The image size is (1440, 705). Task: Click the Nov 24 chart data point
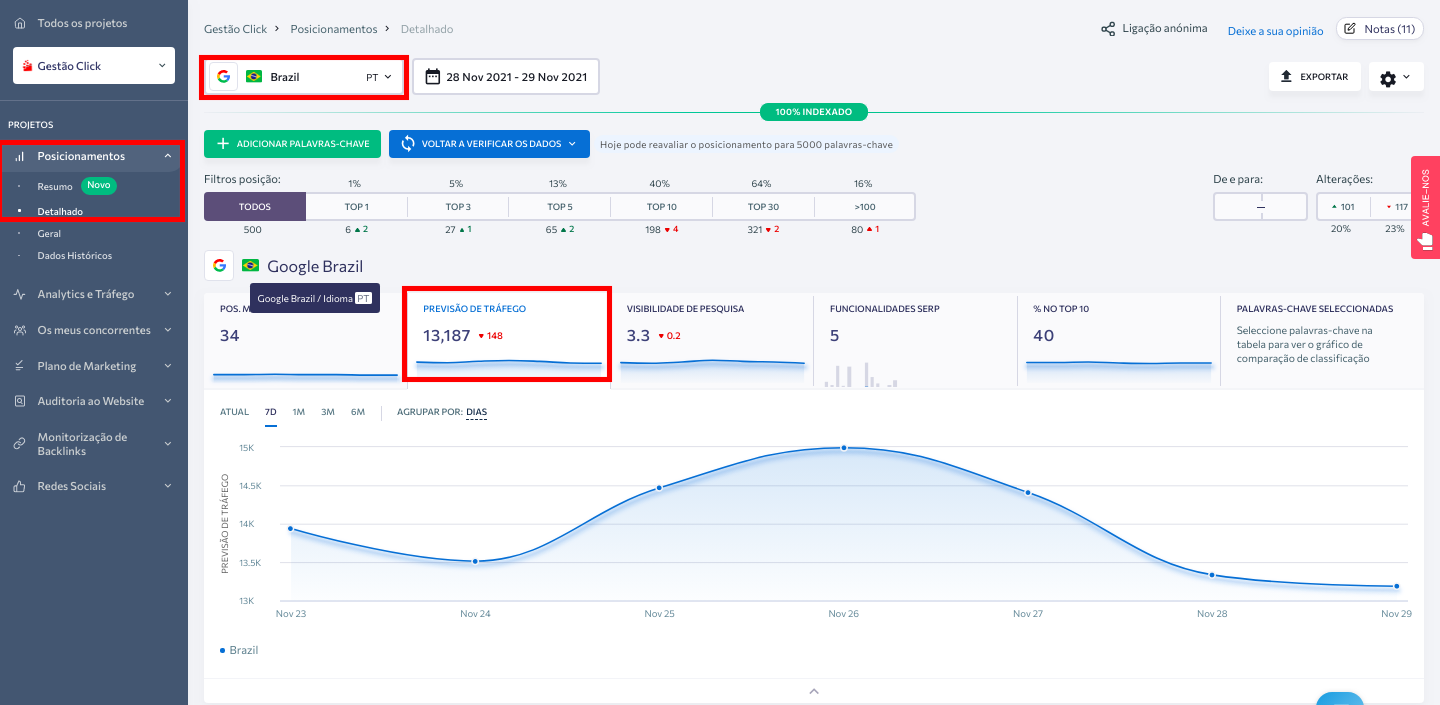pos(476,561)
